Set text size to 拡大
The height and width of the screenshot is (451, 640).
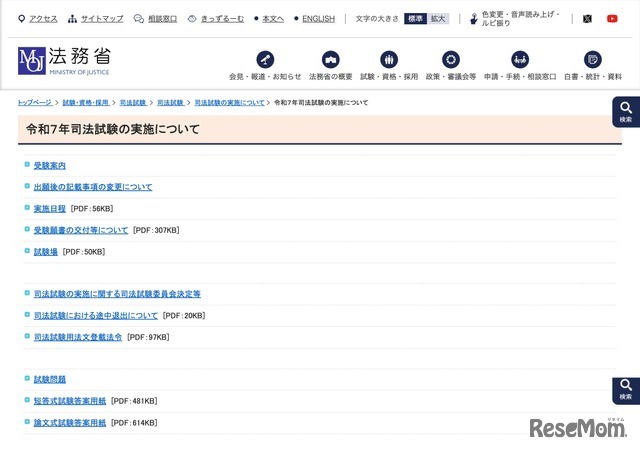click(x=438, y=18)
